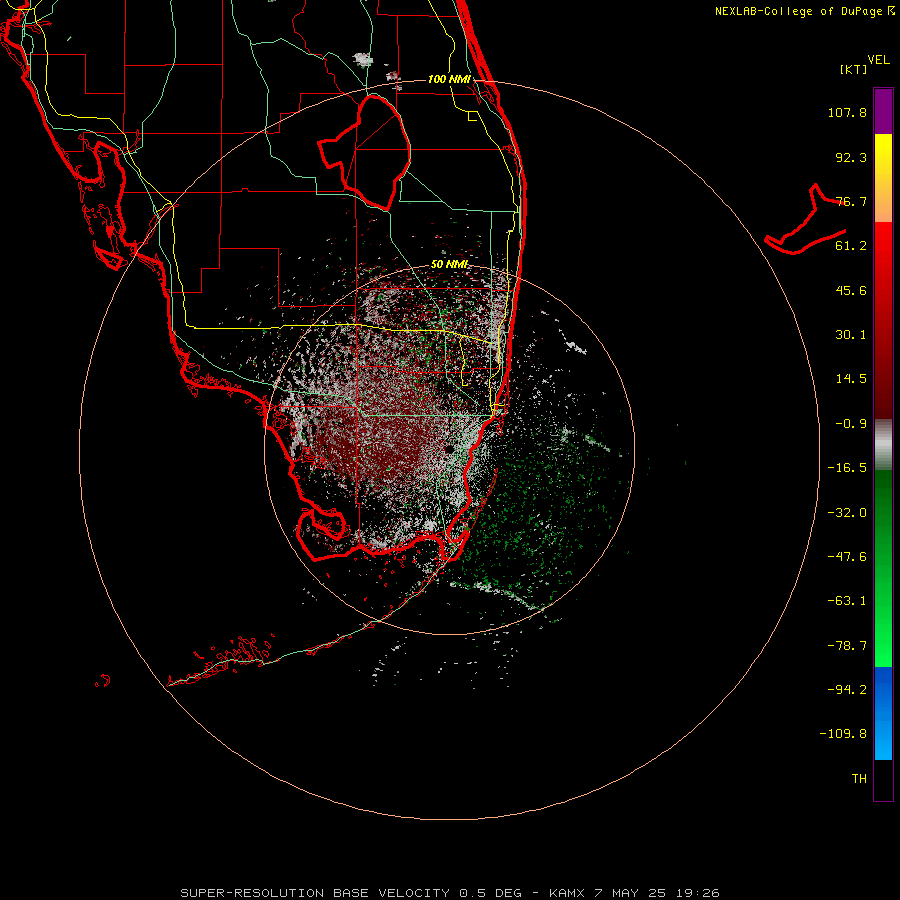The height and width of the screenshot is (900, 900).
Task: Click the -63.1 velocity legend value
Action: coord(847,601)
